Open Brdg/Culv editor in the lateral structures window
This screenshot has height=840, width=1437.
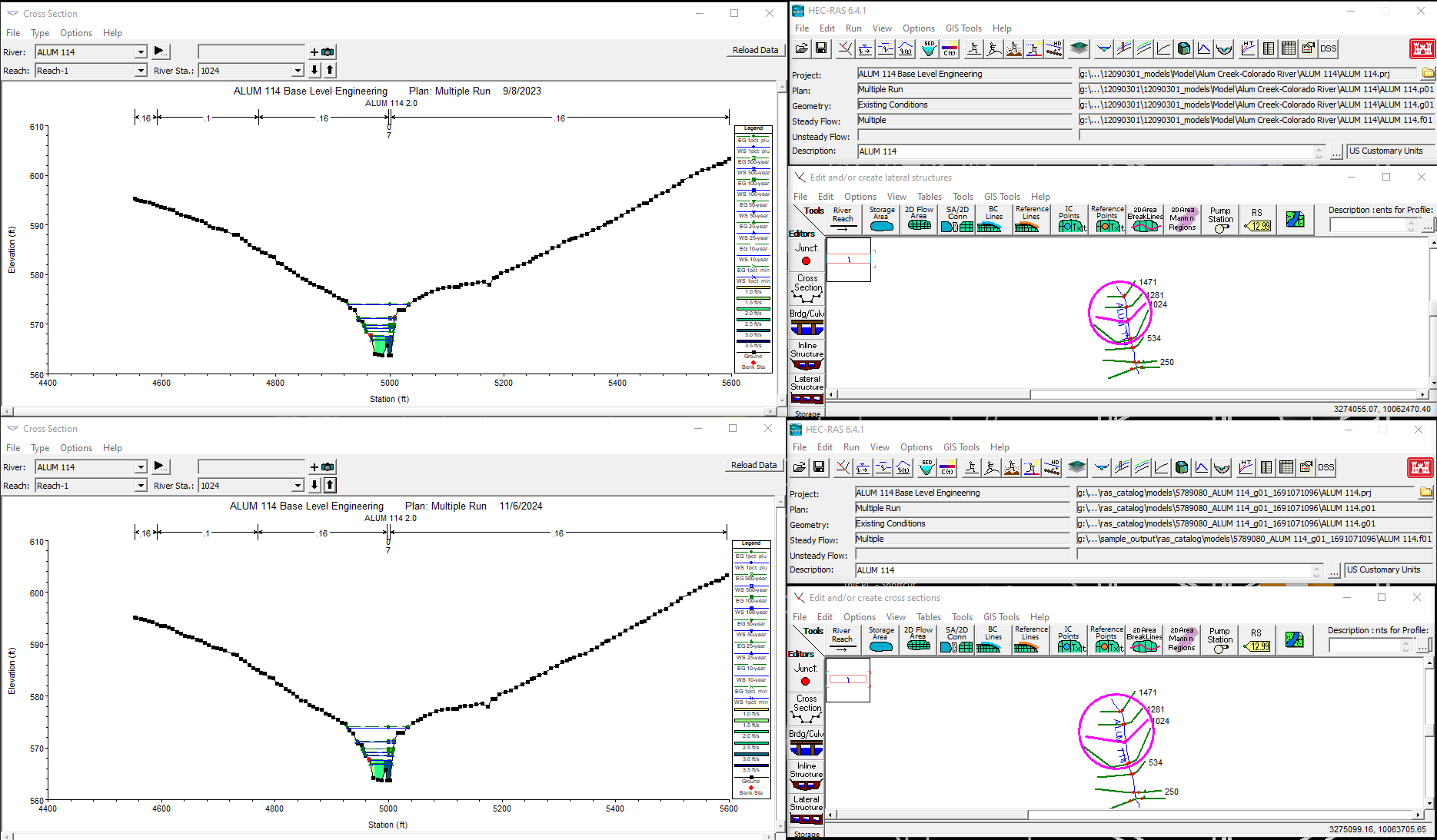click(807, 323)
